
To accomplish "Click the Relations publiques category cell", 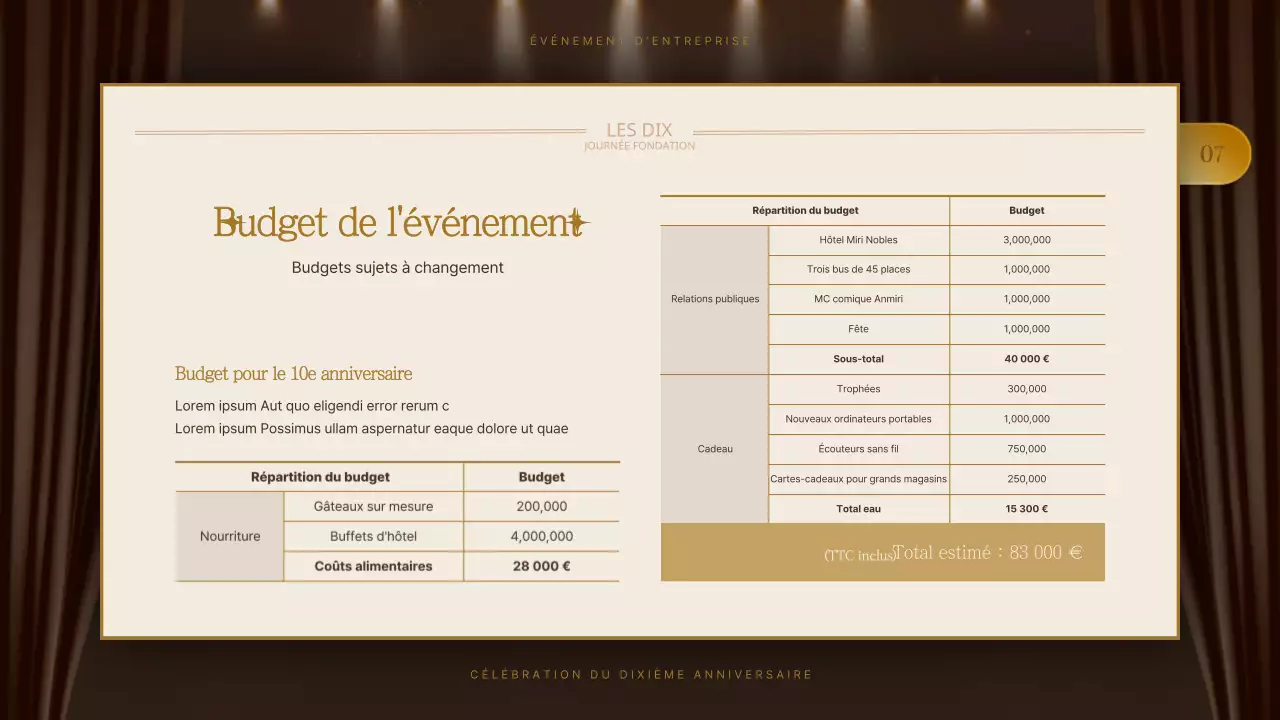I will tap(714, 299).
